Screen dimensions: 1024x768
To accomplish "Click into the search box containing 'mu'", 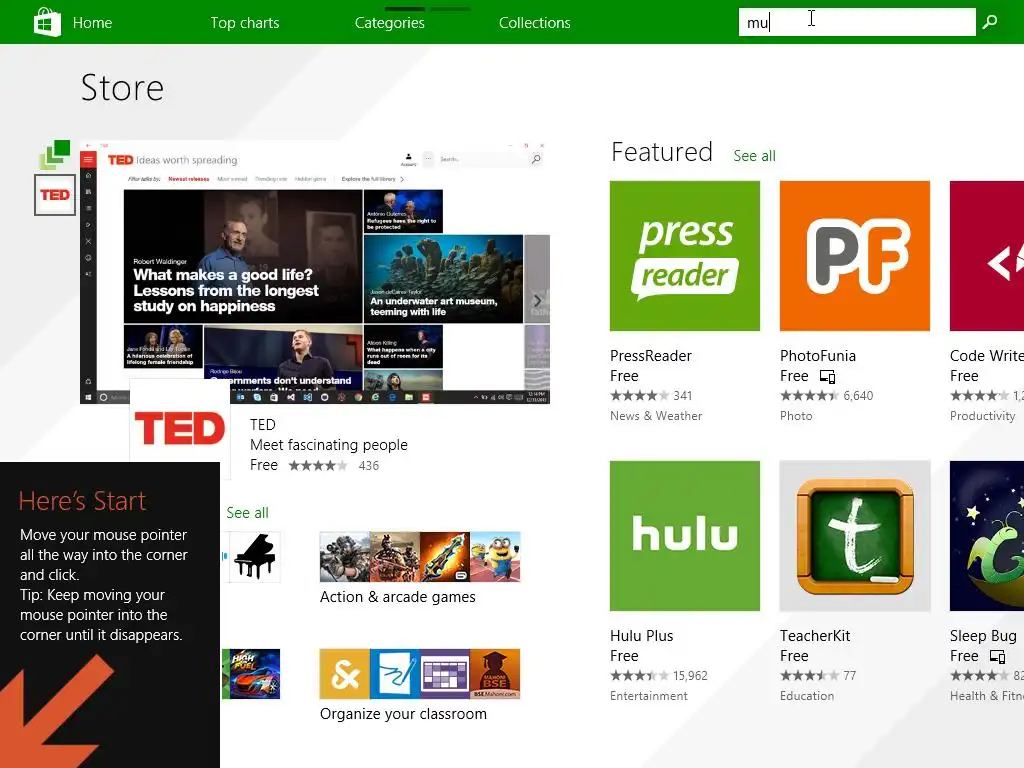I will (857, 22).
